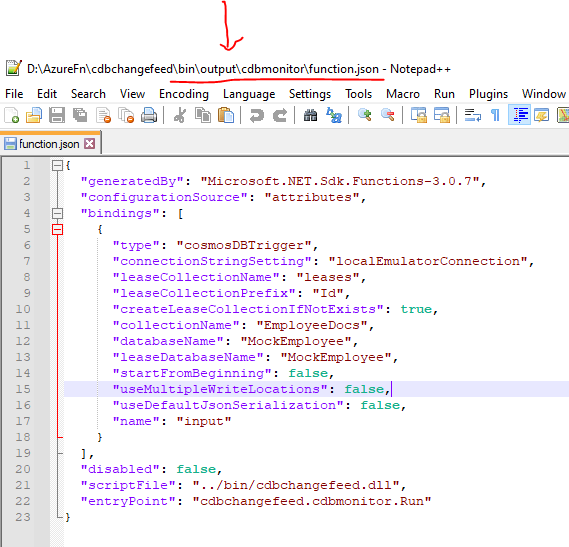Toggle synchronize horizontal scrolling icon
Image resolution: width=569 pixels, height=547 pixels.
[x=442, y=115]
